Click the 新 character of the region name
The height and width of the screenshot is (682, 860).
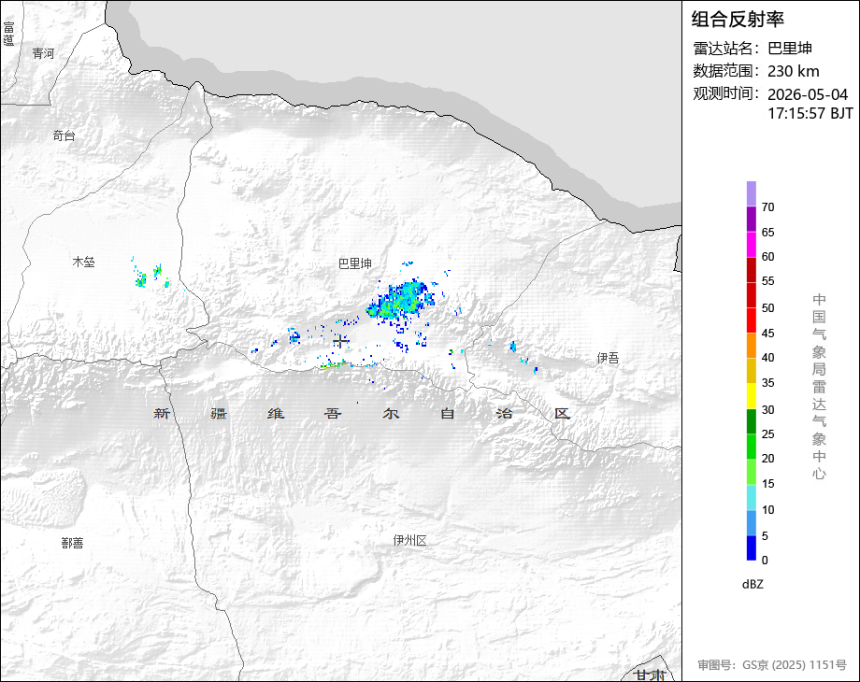161,413
